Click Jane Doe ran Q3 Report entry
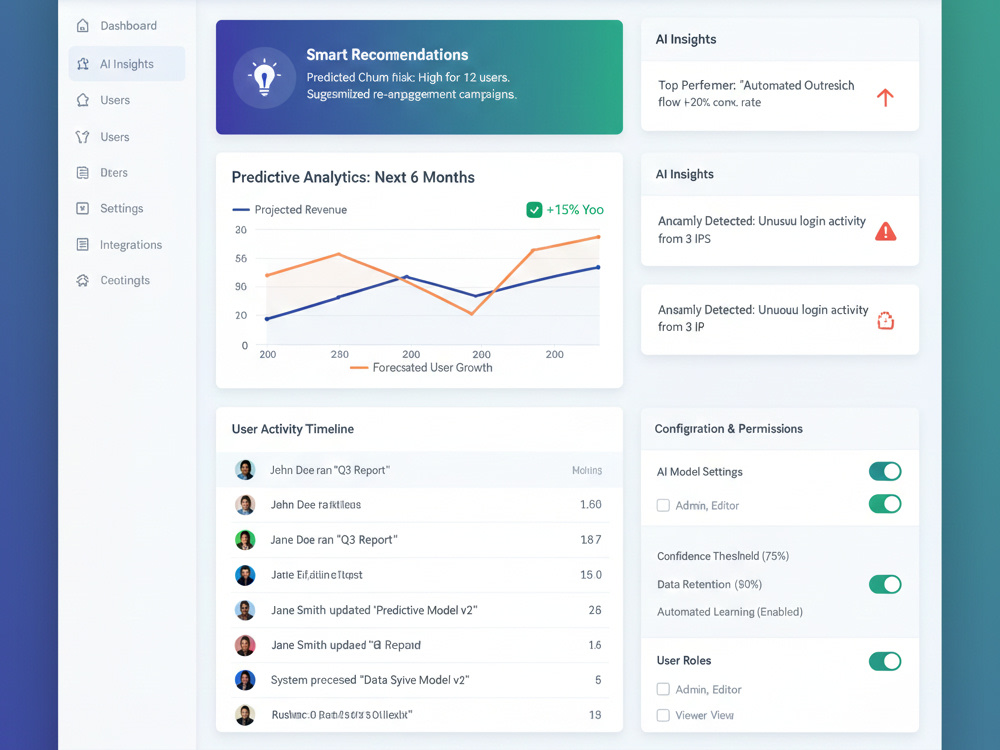Viewport: 1000px width, 750px height. pos(419,540)
